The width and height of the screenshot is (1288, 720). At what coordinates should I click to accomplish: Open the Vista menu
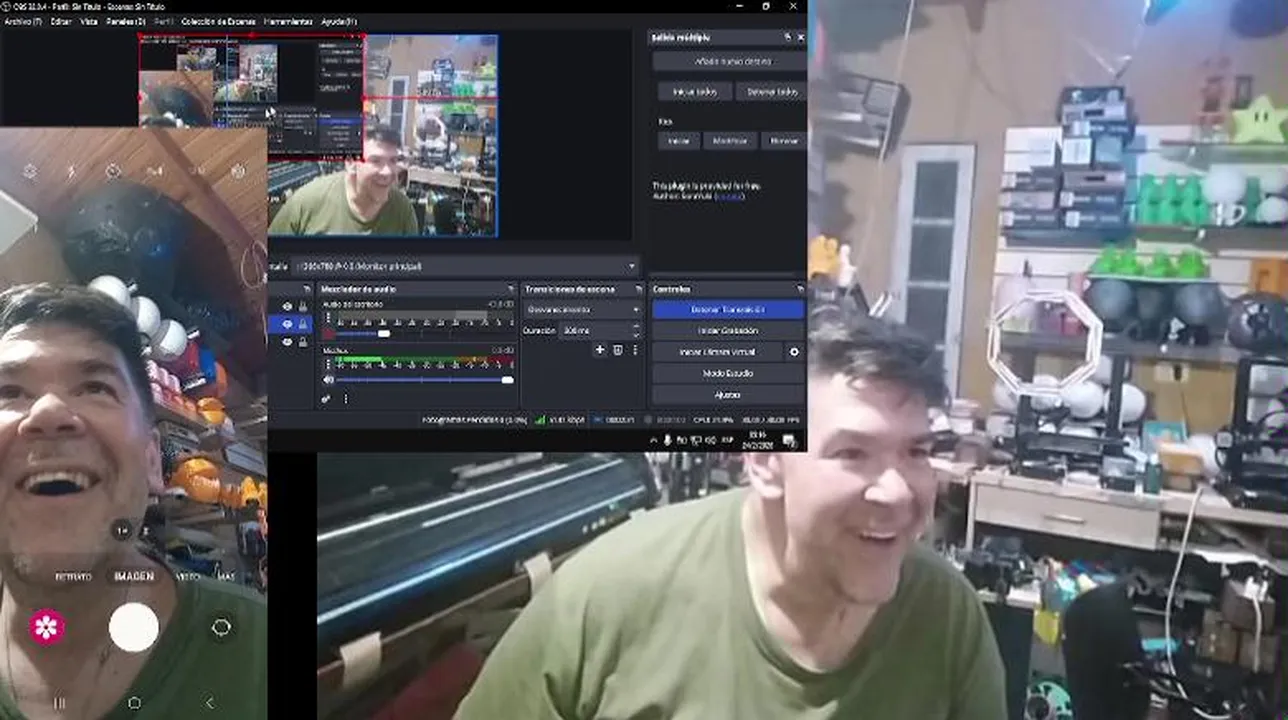(88, 21)
